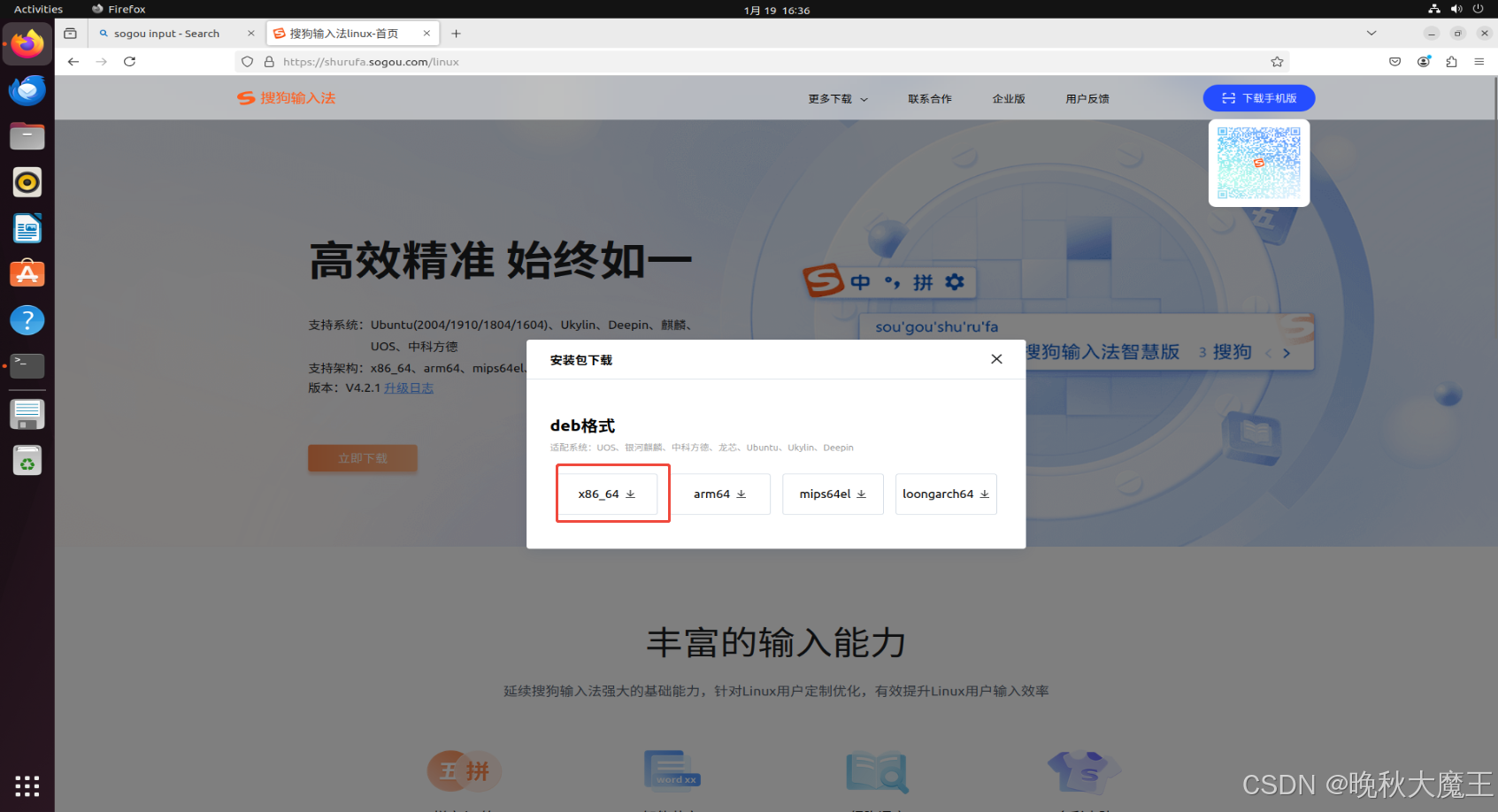Image resolution: width=1498 pixels, height=812 pixels.
Task: Open the Terminal from the dock
Action: tap(27, 365)
